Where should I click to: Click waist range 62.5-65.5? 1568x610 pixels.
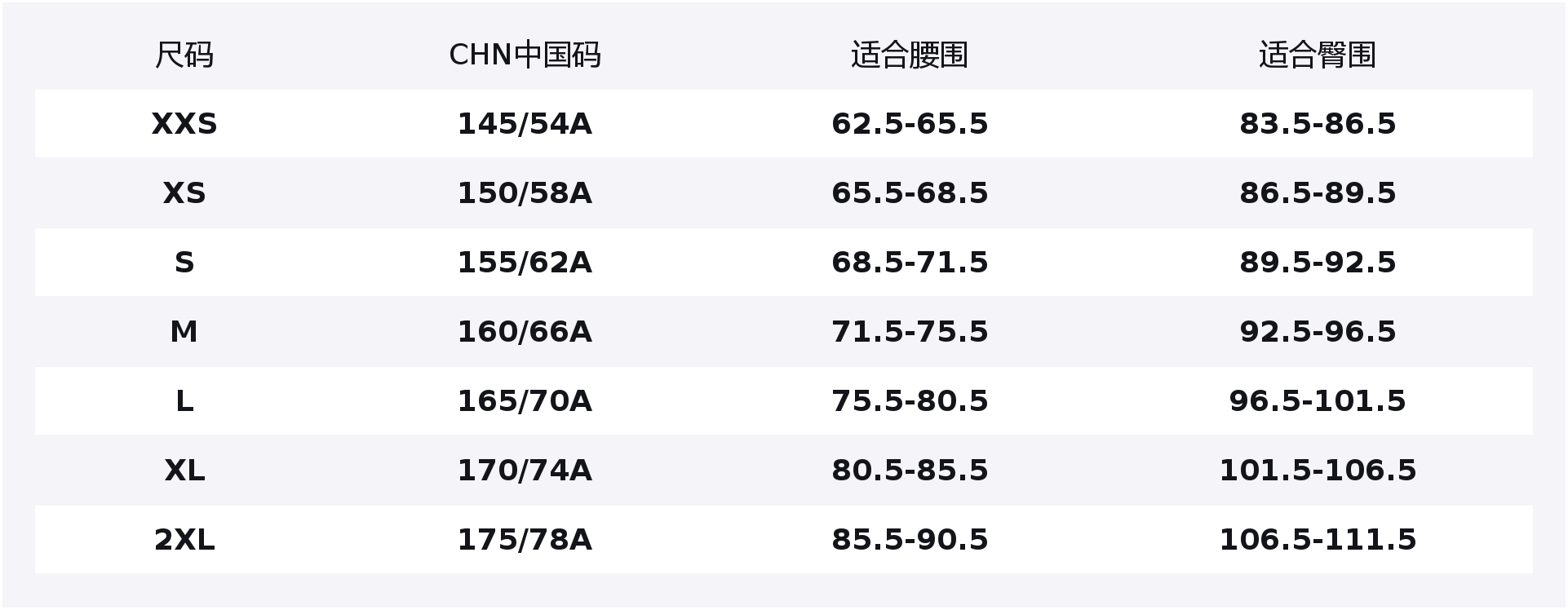pos(910,124)
